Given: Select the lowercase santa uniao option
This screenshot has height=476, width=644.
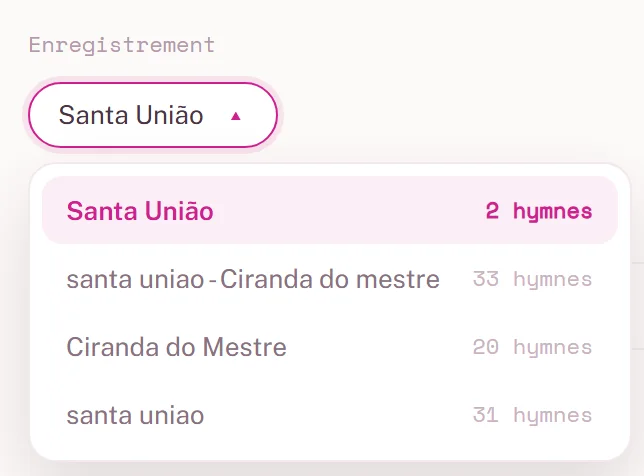Looking at the screenshot, I should (x=330, y=415).
